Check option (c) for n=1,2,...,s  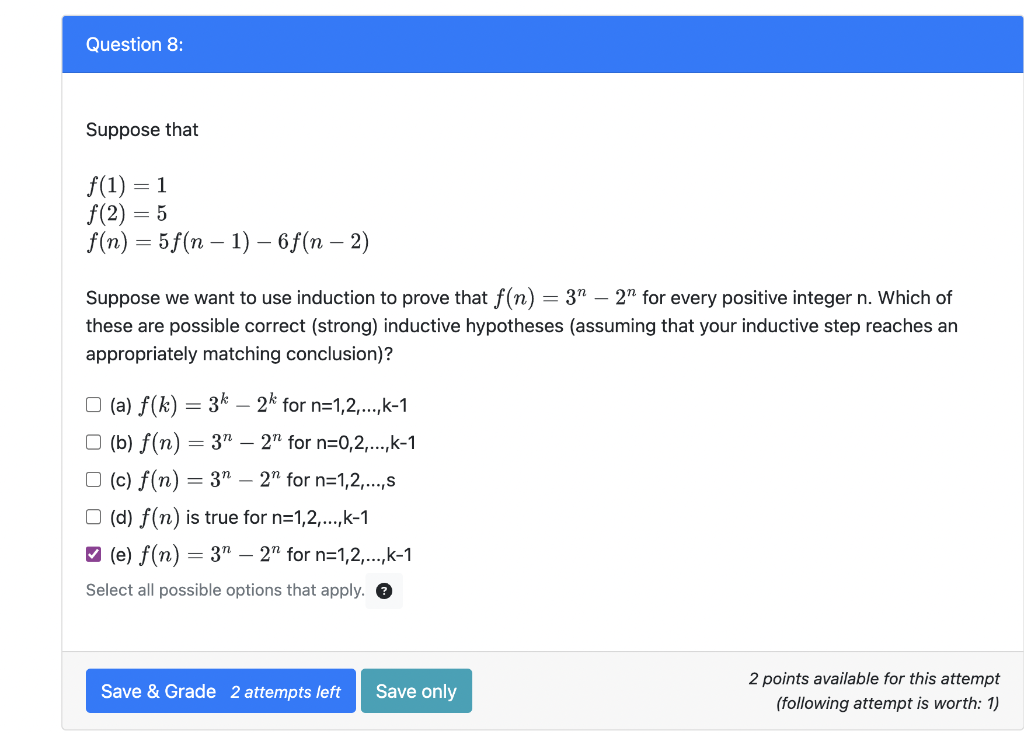coord(93,479)
